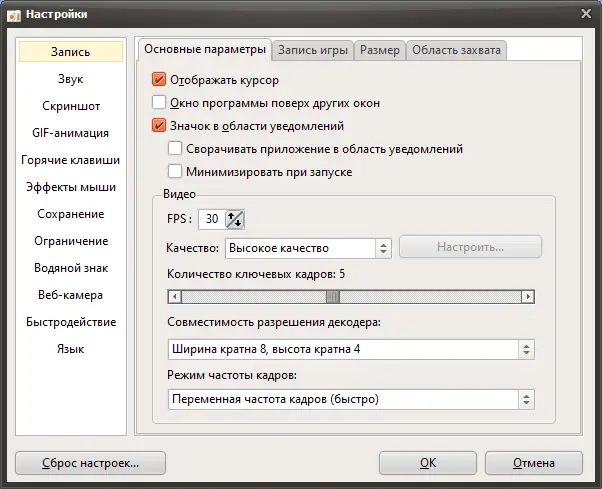Toggle the Отображать курсор checkbox
Screen dimensions: 602x489
click(158, 79)
